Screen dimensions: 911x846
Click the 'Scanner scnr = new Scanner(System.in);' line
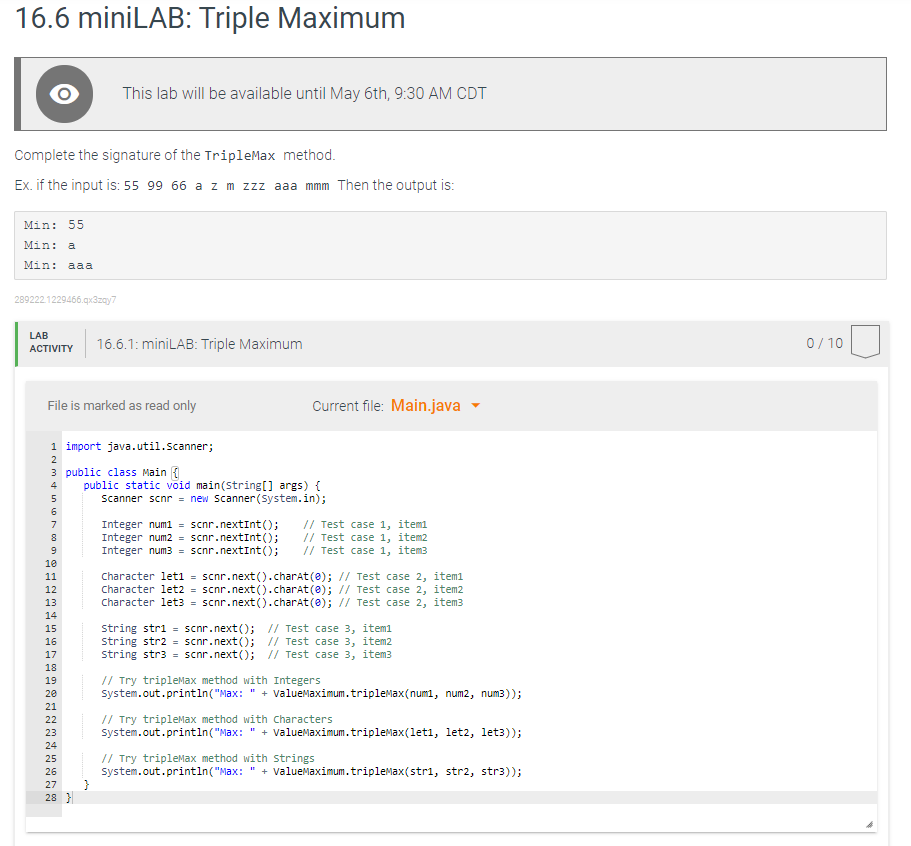[214, 499]
